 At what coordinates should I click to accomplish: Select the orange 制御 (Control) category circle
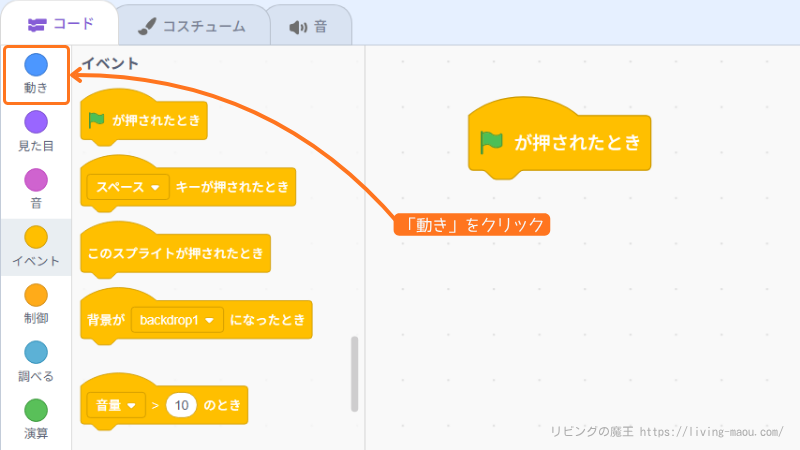[36, 295]
